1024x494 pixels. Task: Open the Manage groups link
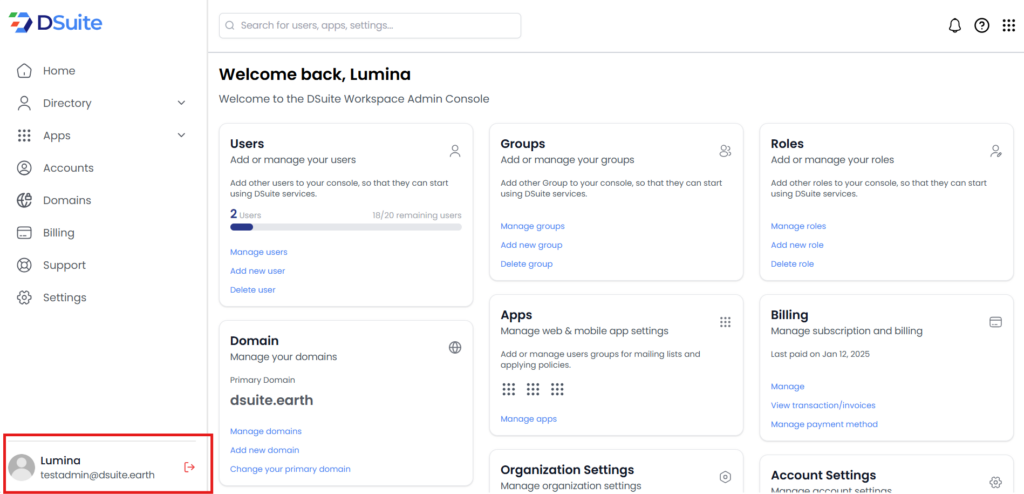point(532,226)
